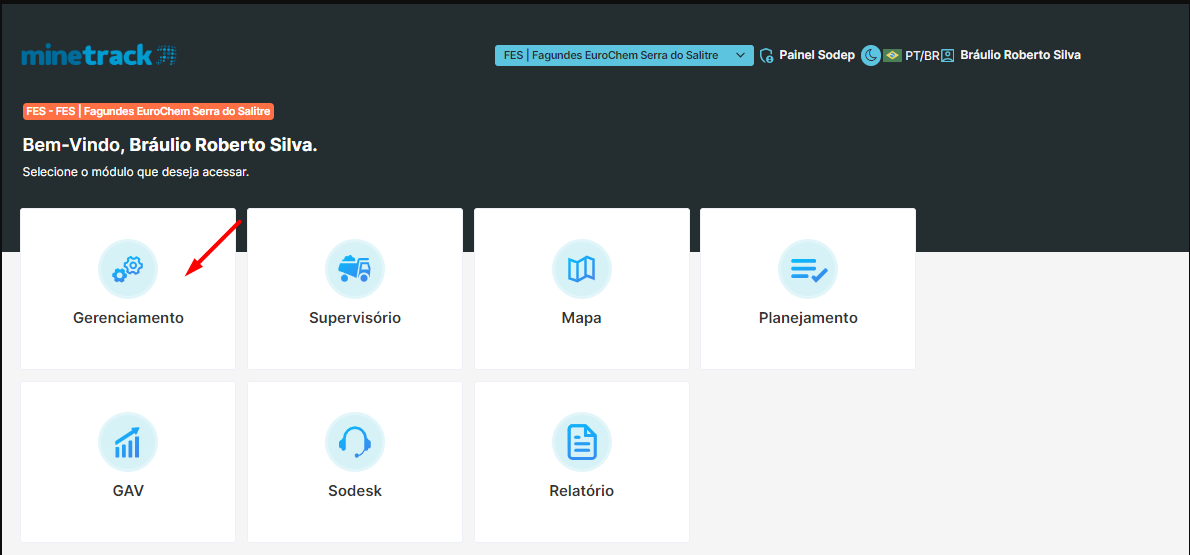Click the orange FES - FES site badge
Screen dimensions: 1190x555
point(148,111)
